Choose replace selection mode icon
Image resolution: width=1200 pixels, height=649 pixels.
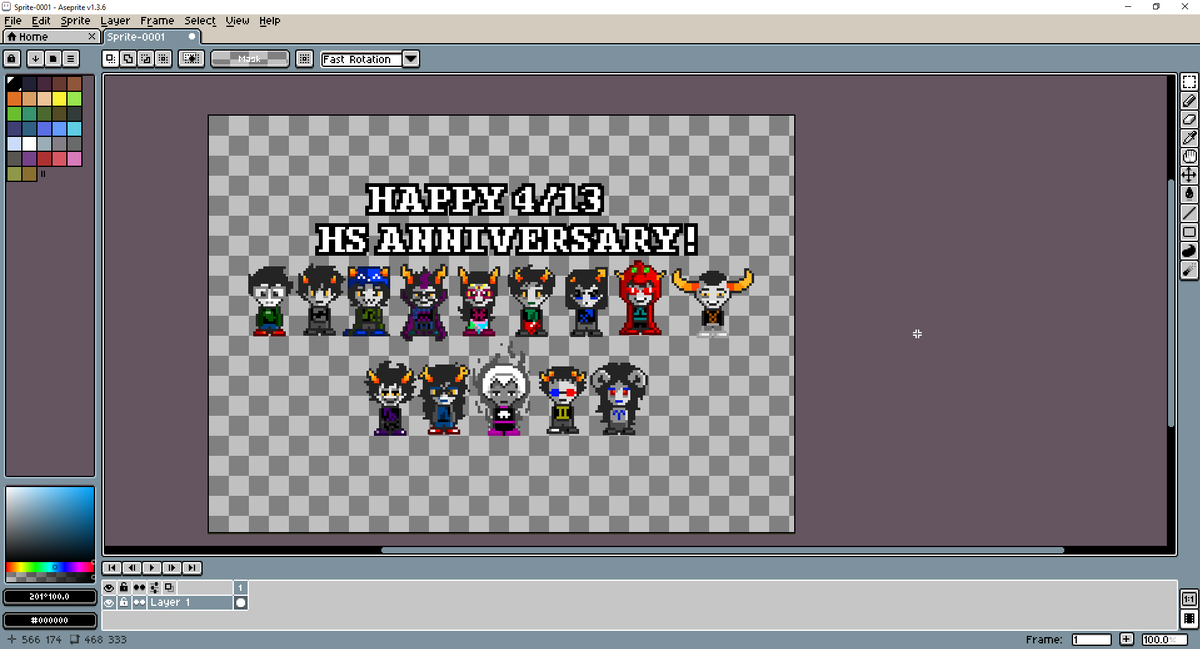pyautogui.click(x=110, y=59)
